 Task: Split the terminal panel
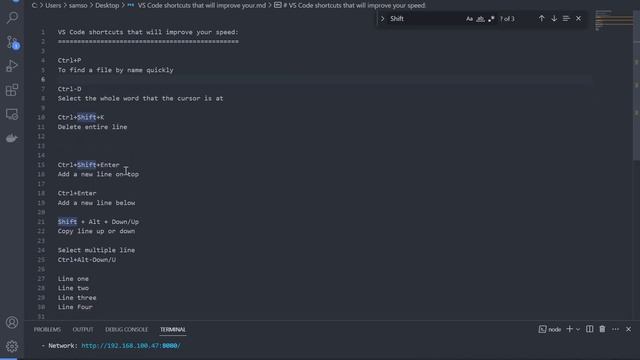tap(589, 329)
